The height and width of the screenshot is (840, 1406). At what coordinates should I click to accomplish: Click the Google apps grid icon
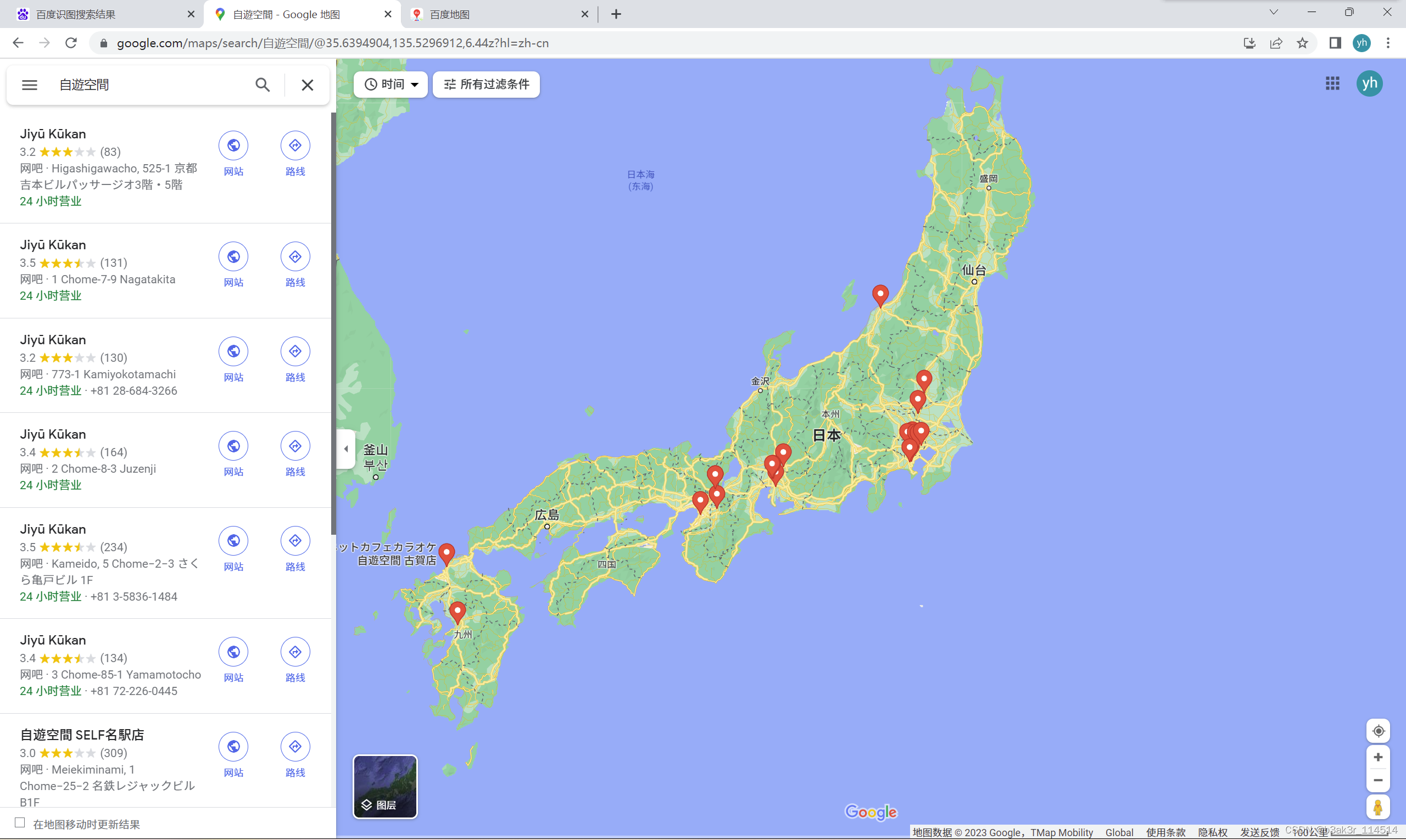tap(1332, 84)
